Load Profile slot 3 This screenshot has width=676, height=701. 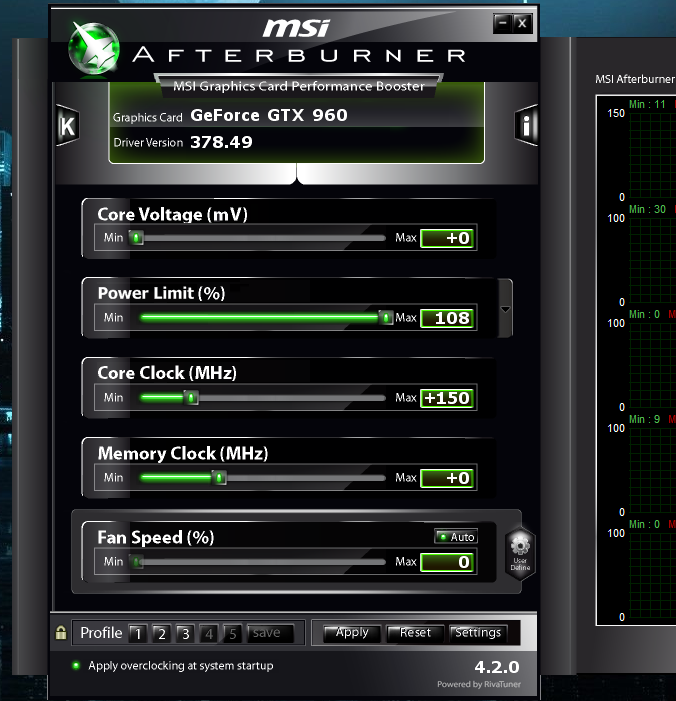pyautogui.click(x=186, y=633)
